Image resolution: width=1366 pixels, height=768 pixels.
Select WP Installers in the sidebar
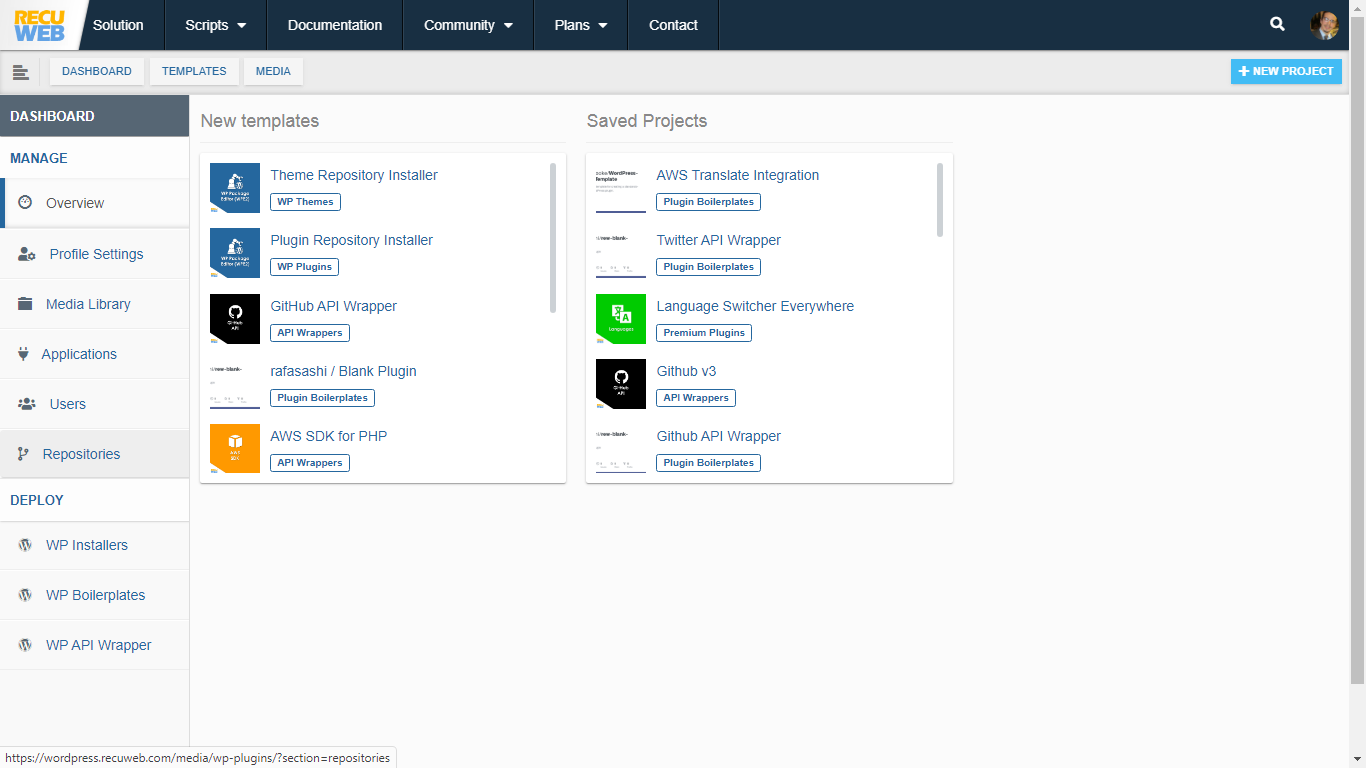(94, 545)
